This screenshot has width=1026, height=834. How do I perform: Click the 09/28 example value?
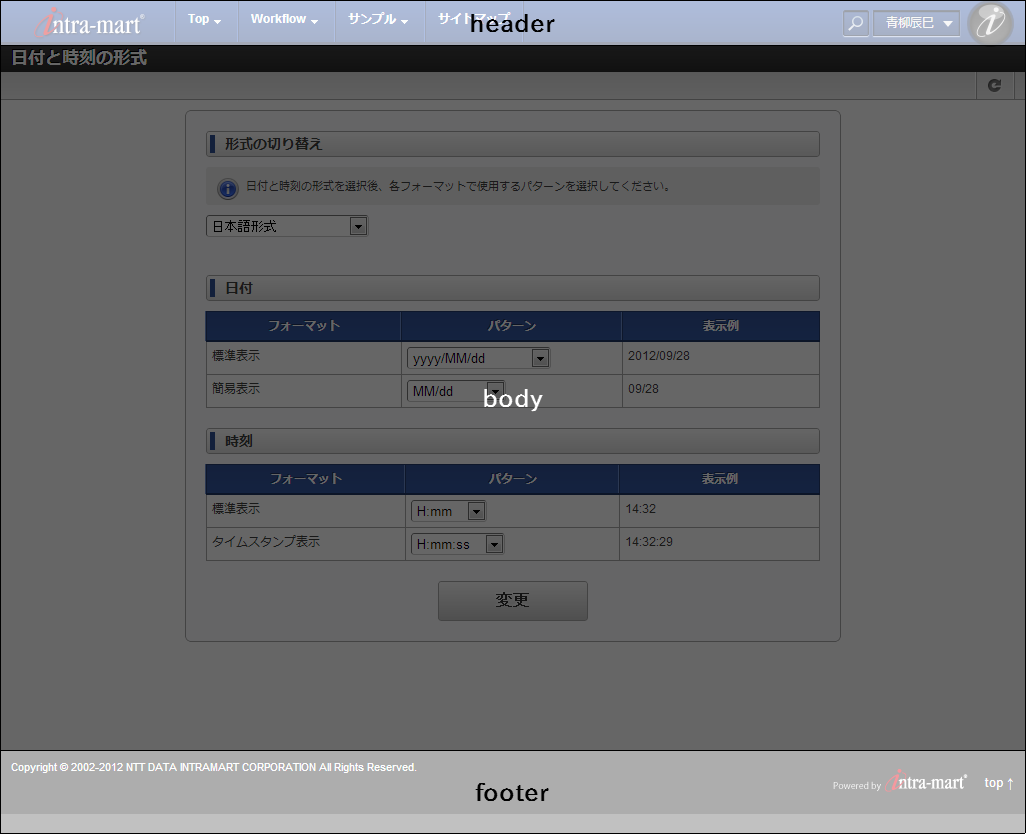643,389
